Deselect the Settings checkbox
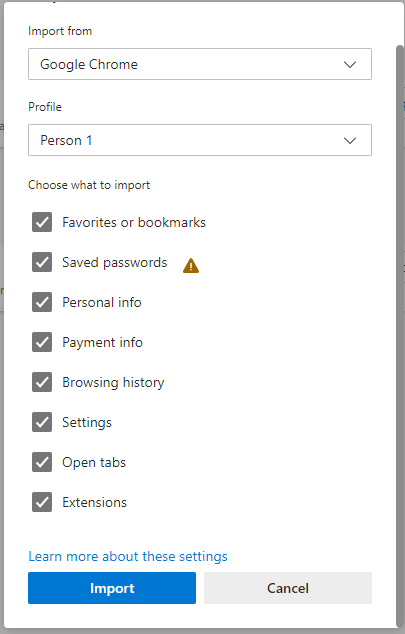405x634 pixels. [x=42, y=422]
